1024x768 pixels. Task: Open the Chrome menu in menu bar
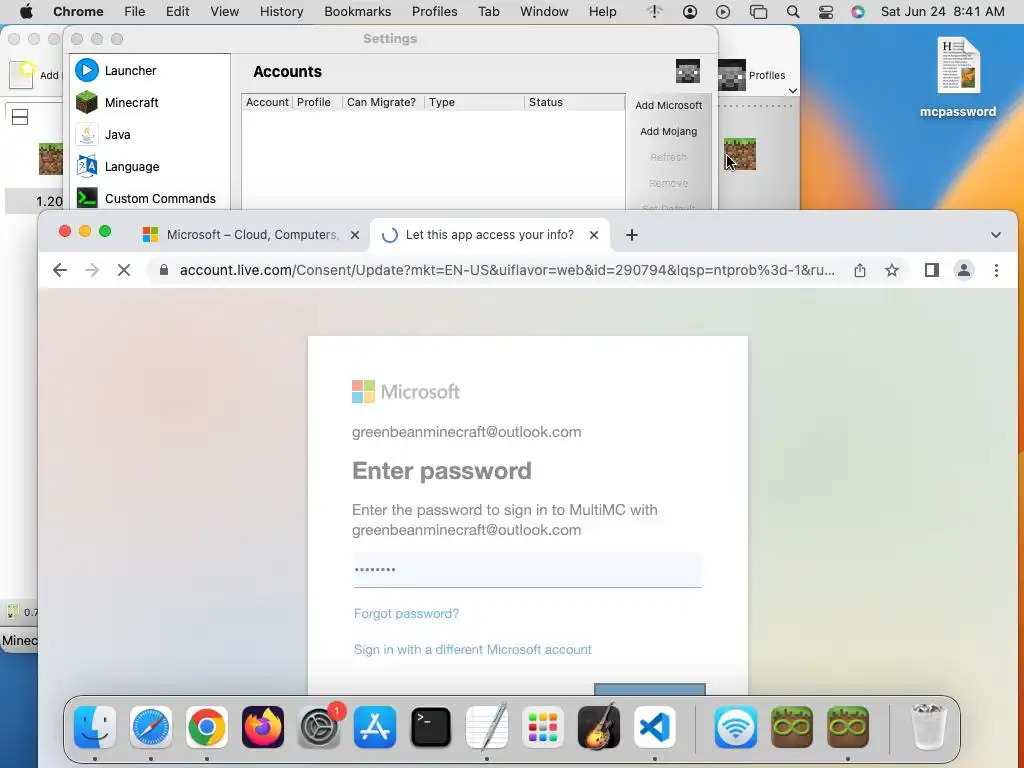coord(78,12)
